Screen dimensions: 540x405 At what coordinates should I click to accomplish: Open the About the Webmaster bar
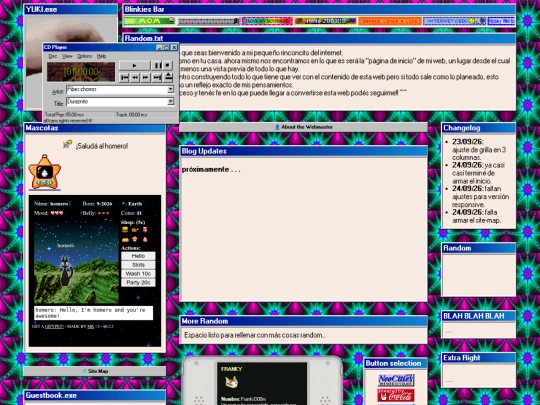coord(303,127)
